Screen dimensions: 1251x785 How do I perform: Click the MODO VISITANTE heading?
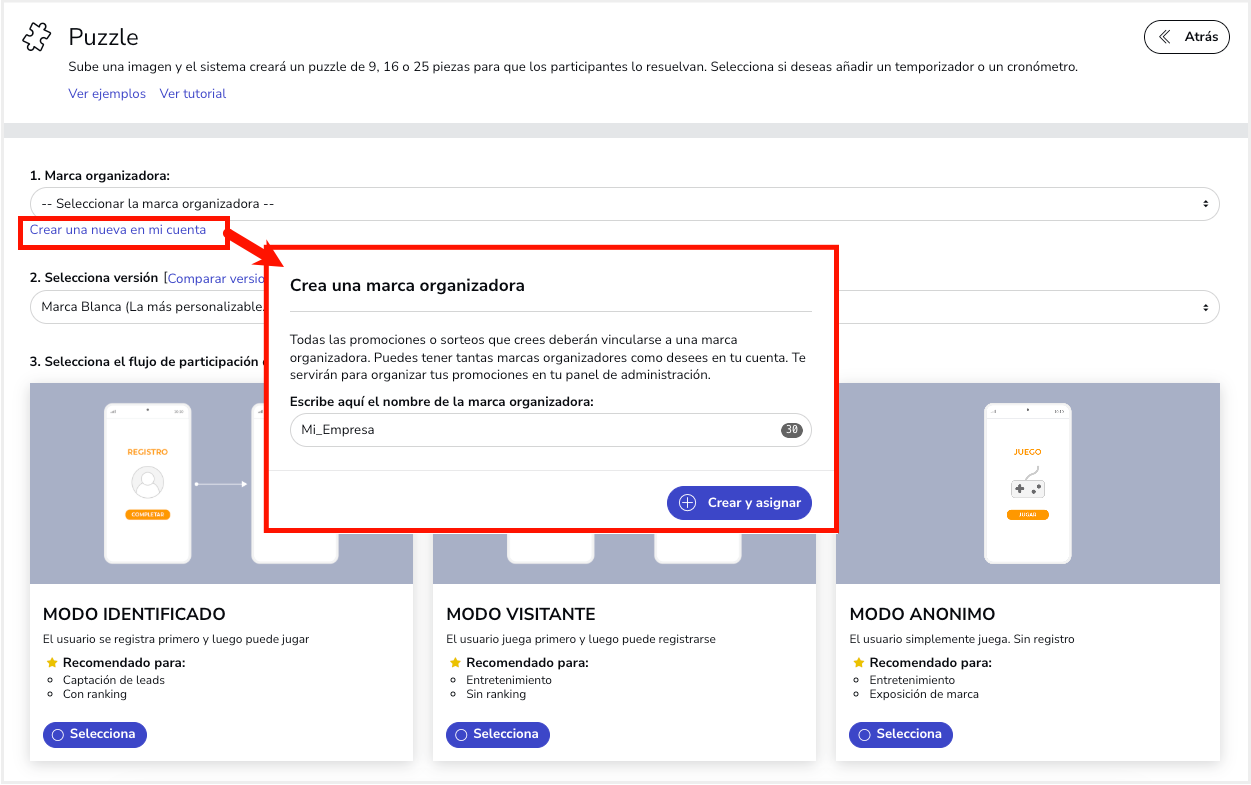(521, 614)
